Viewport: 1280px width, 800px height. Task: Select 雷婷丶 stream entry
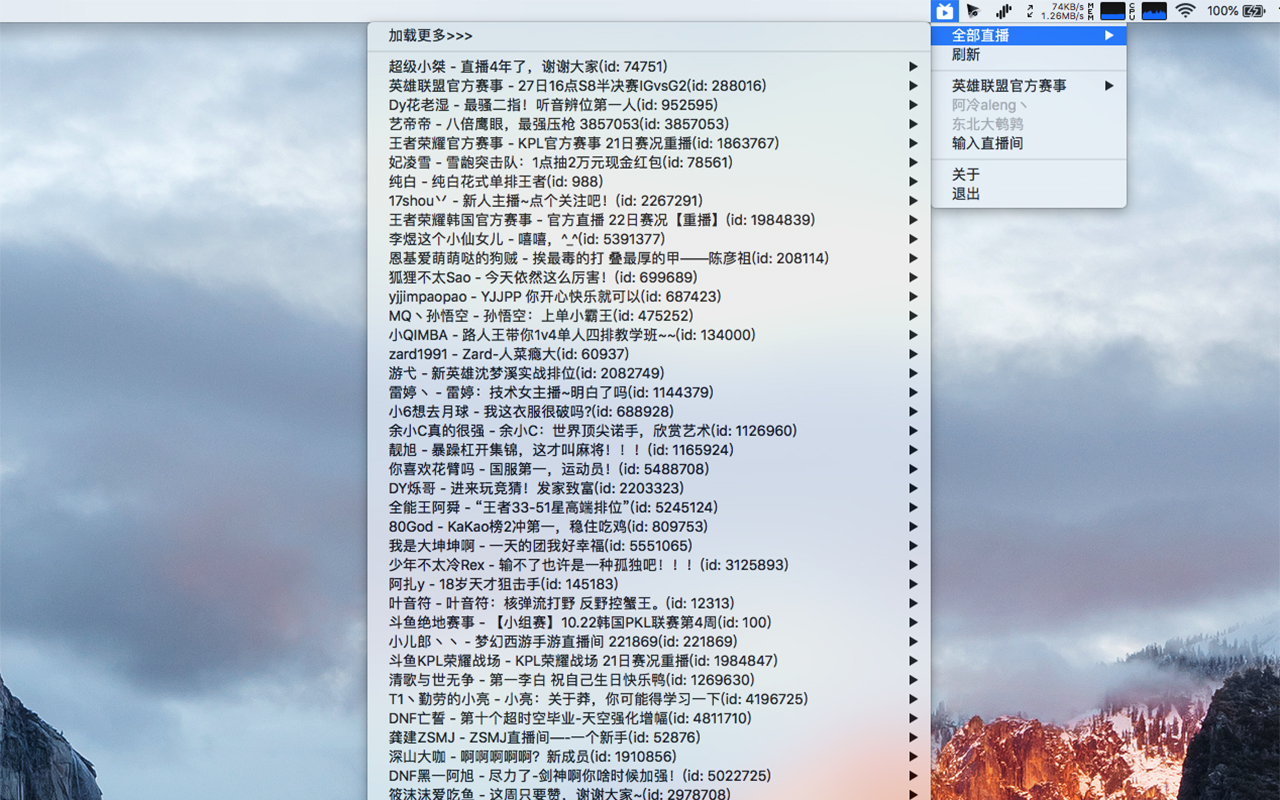tap(649, 393)
